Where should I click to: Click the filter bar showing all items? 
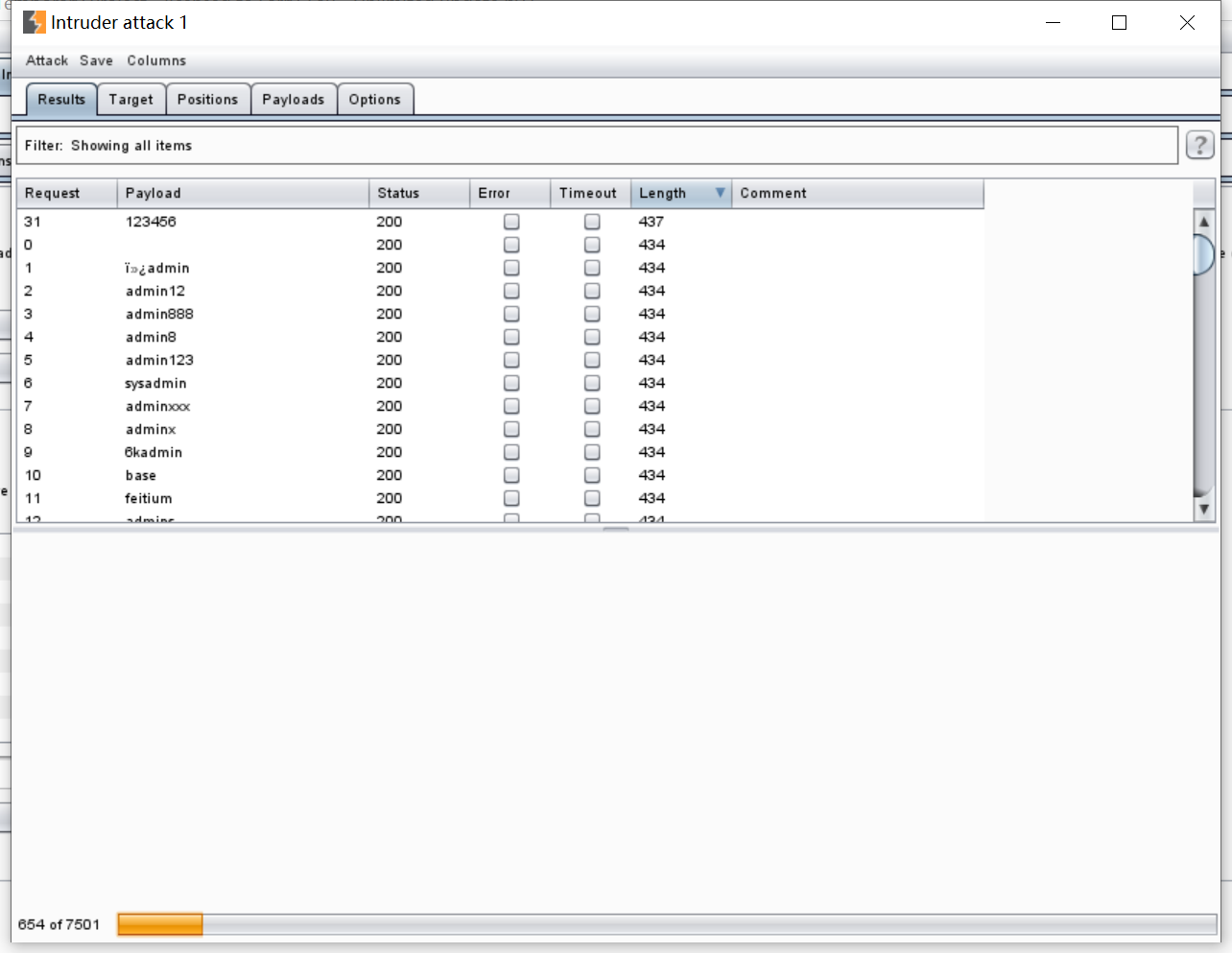click(597, 145)
